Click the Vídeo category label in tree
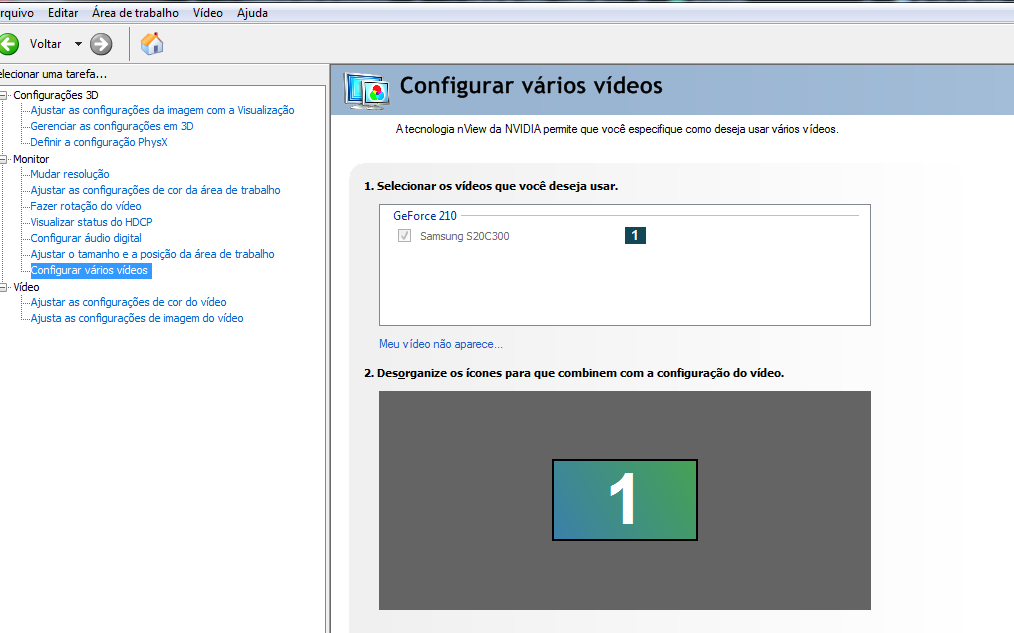The image size is (1014, 633). point(27,287)
